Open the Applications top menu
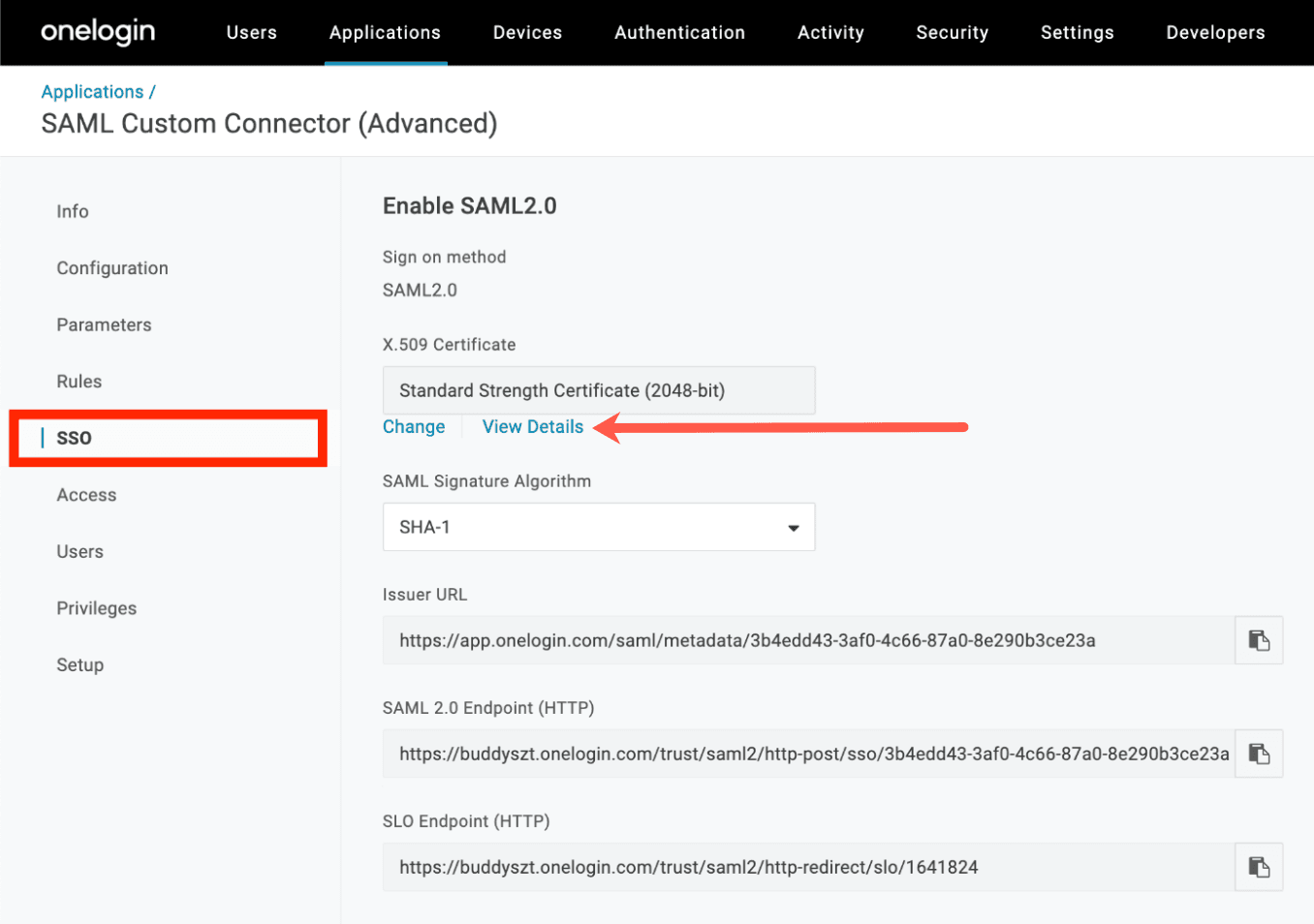 (385, 32)
